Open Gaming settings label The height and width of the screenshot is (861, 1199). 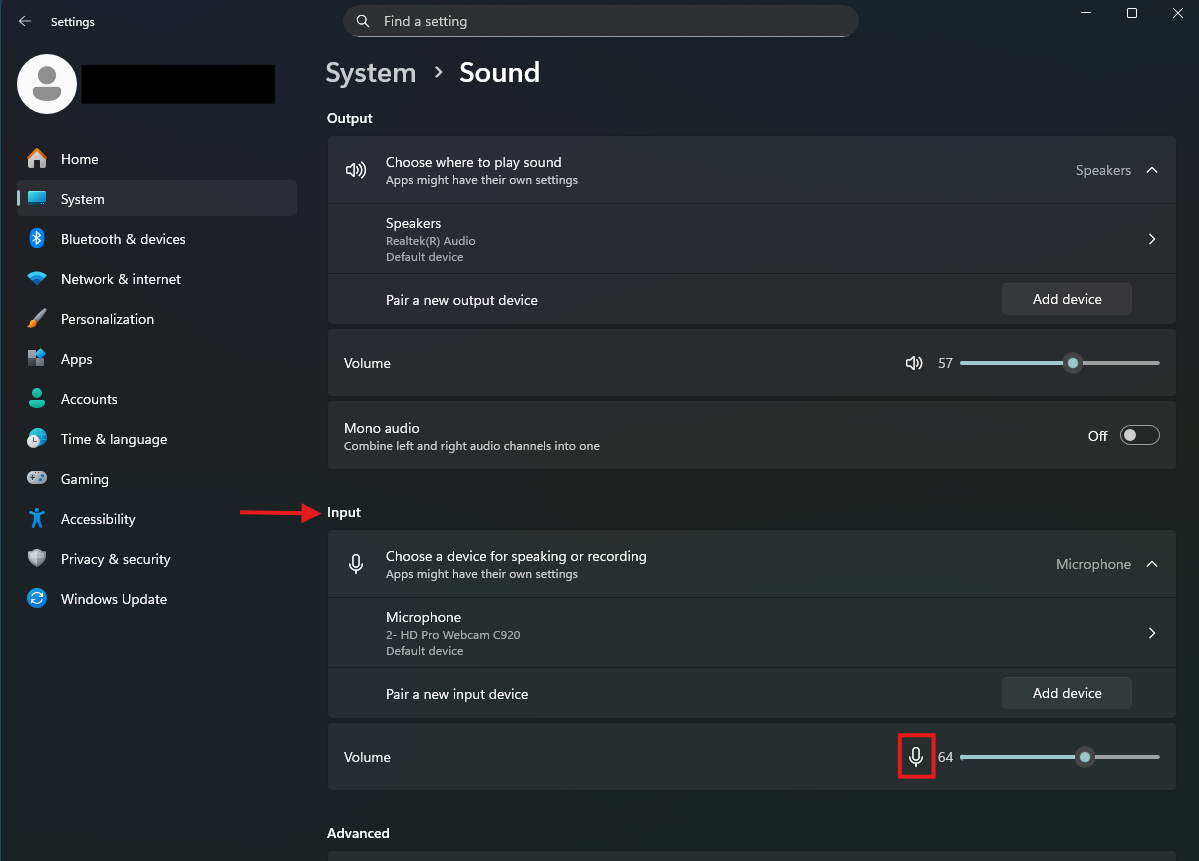pyautogui.click(x=85, y=479)
